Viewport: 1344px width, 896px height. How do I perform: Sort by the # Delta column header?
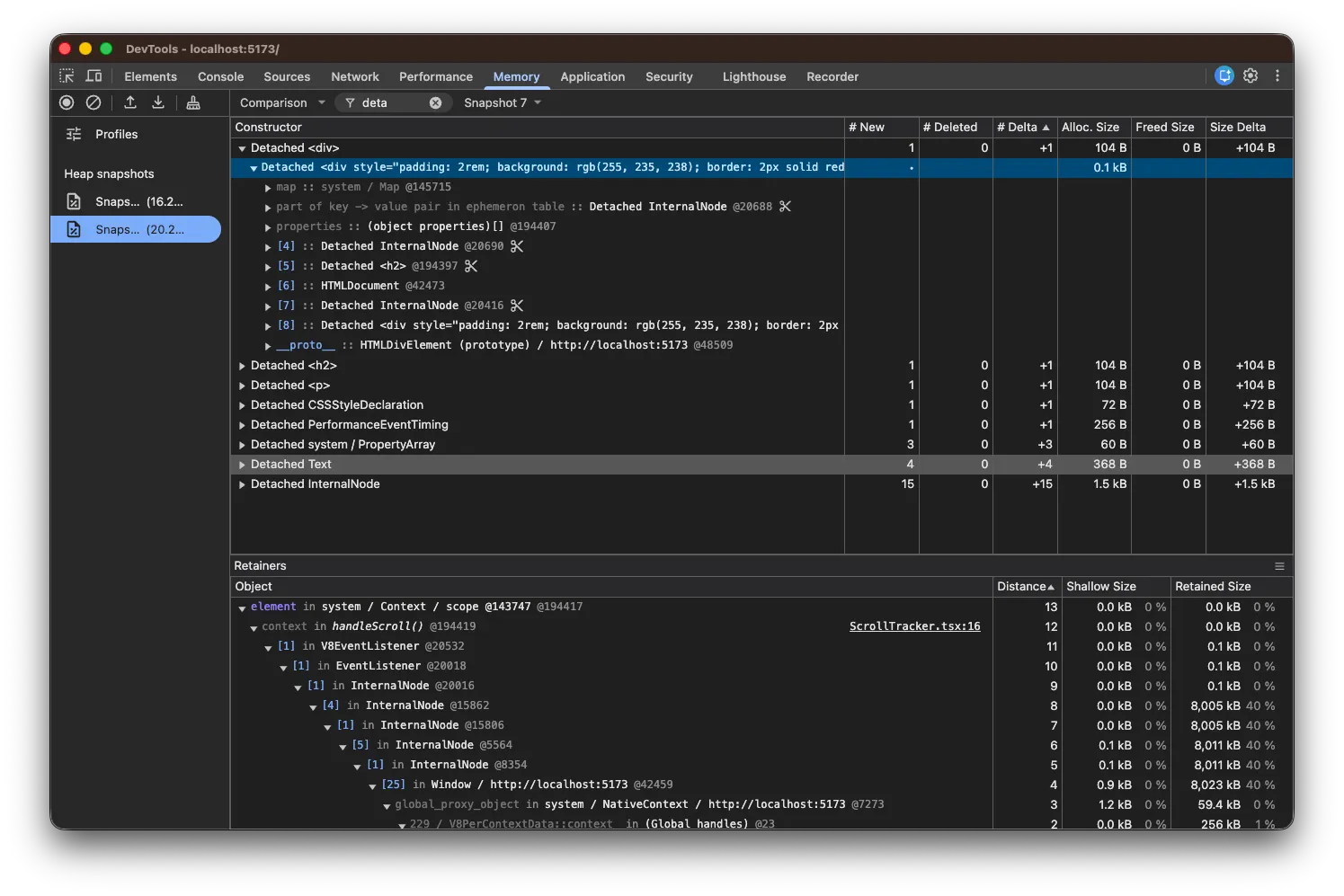(1025, 128)
